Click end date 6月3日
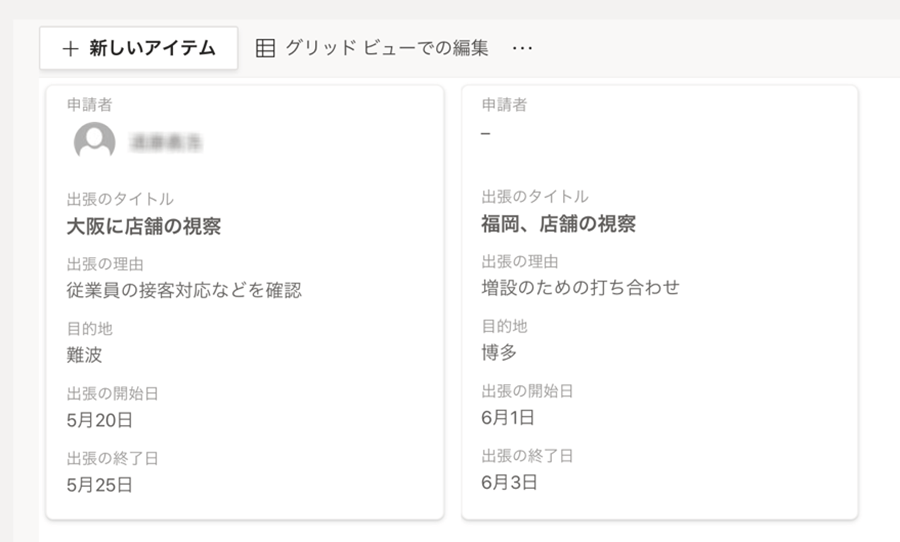Image resolution: width=900 pixels, height=542 pixels. 509,482
